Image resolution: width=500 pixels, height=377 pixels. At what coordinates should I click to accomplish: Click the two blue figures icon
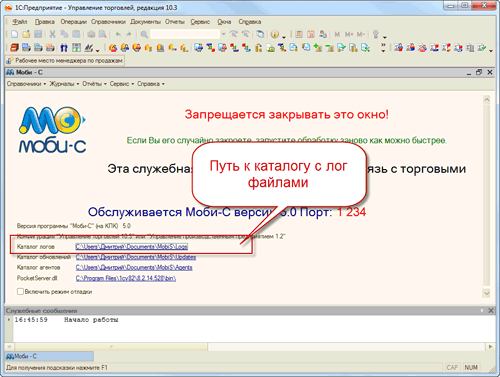(64, 48)
